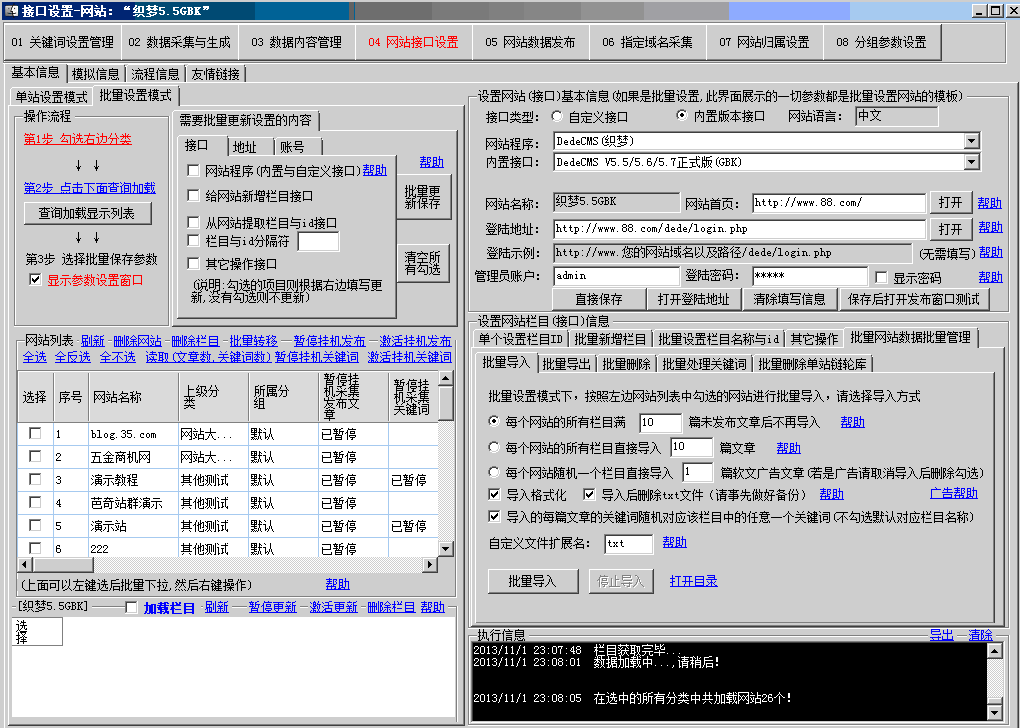Choose the 自定义接口 radio option
The image size is (1020, 728).
557,116
